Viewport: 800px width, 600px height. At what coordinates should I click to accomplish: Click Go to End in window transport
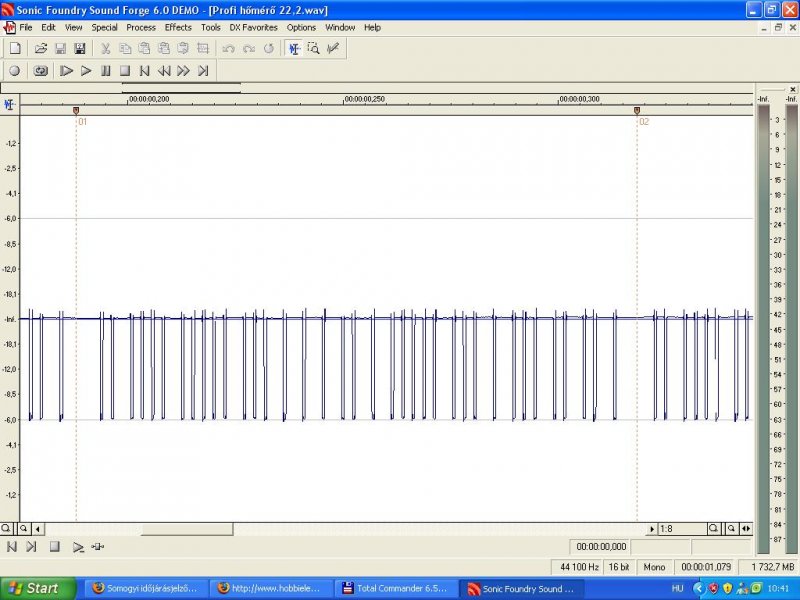coord(32,547)
